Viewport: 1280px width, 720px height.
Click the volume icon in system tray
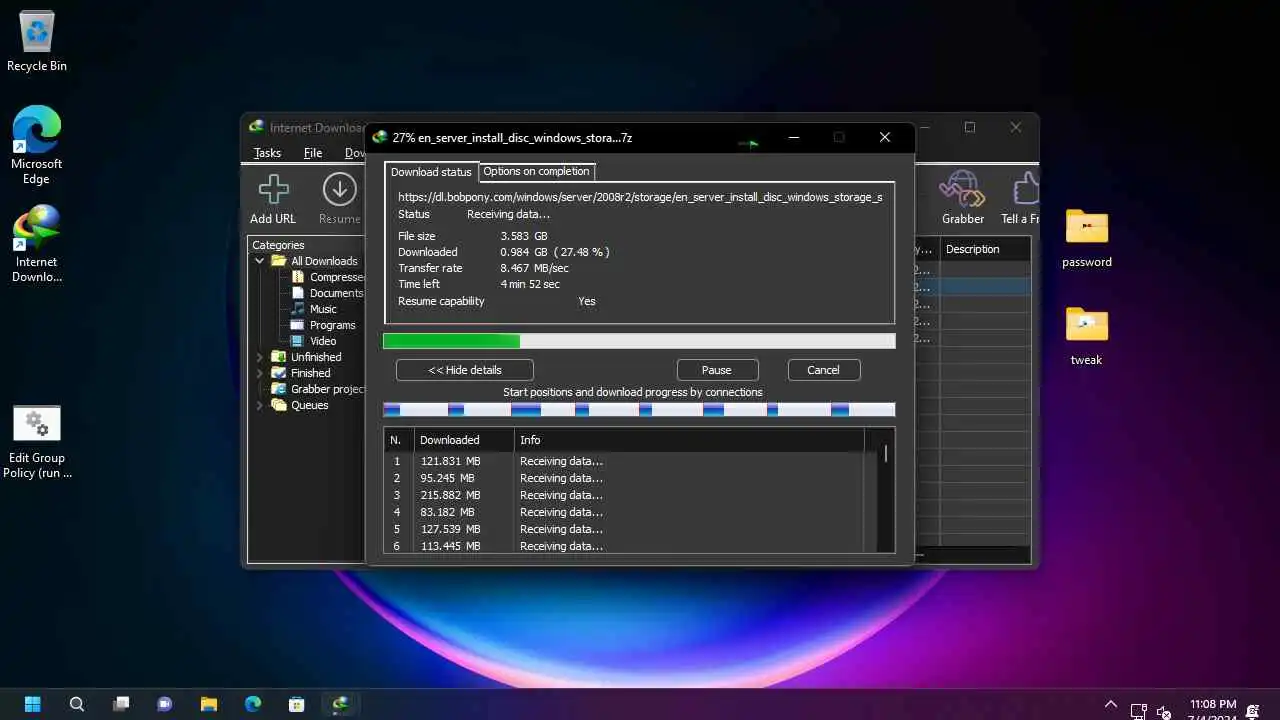coord(1164,711)
